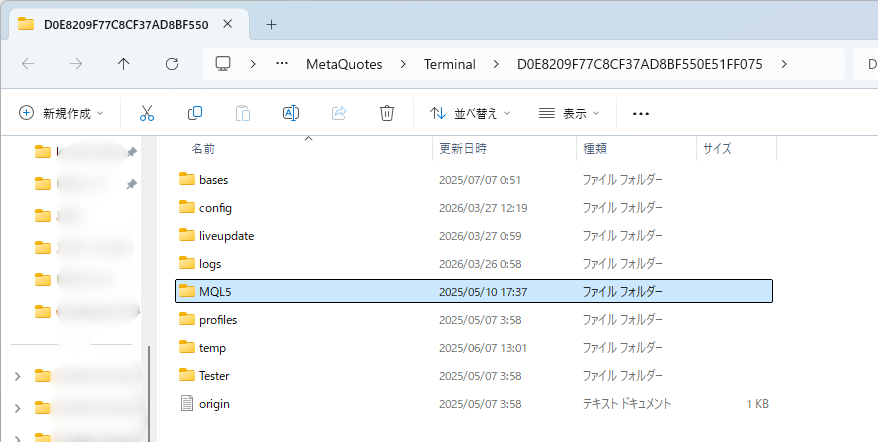Open a new tab with plus button

click(x=272, y=25)
